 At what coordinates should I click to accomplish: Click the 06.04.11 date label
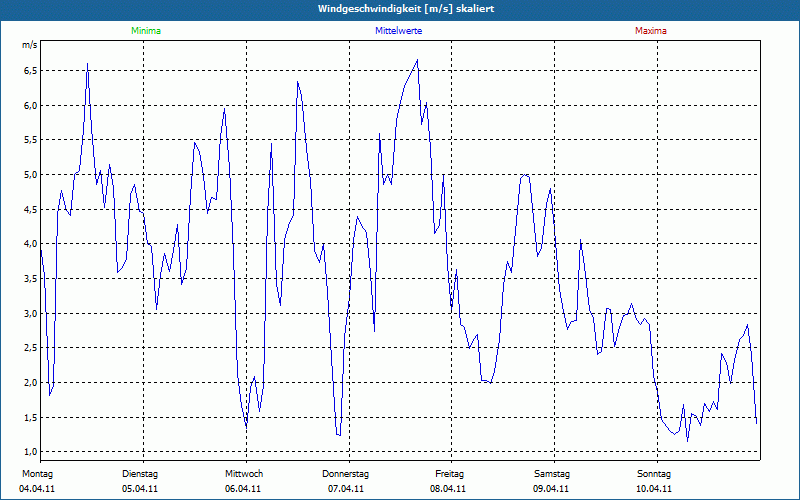[x=243, y=489]
